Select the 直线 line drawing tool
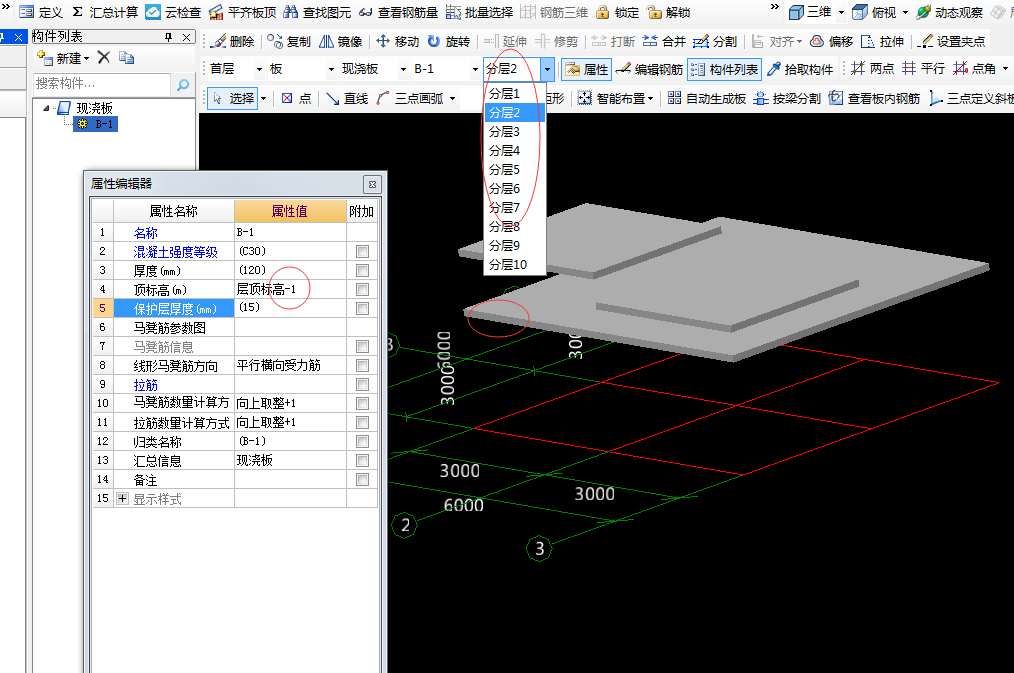The height and width of the screenshot is (673, 1014). click(347, 98)
